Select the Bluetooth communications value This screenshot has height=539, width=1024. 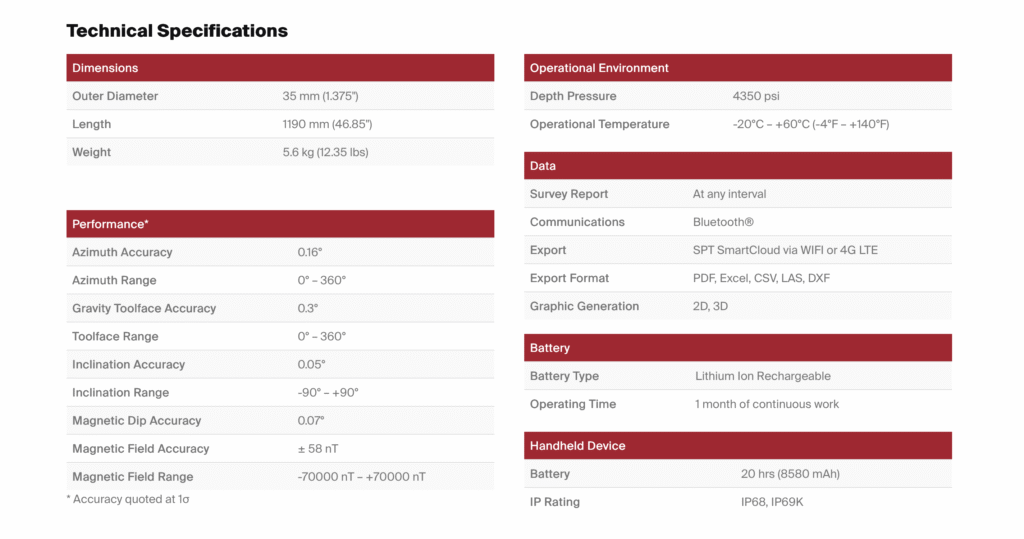[x=723, y=222]
